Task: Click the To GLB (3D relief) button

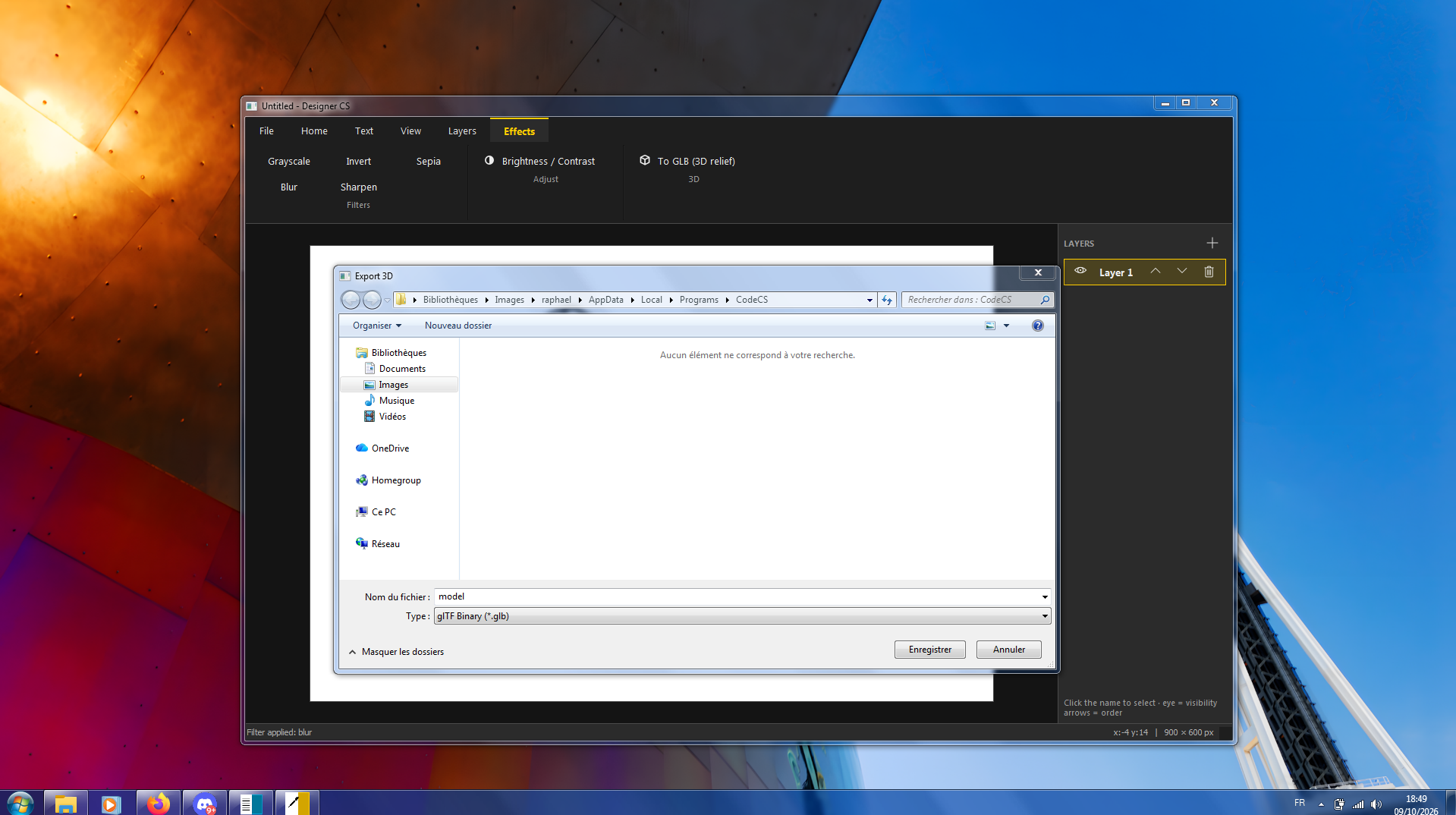Action: pos(687,161)
